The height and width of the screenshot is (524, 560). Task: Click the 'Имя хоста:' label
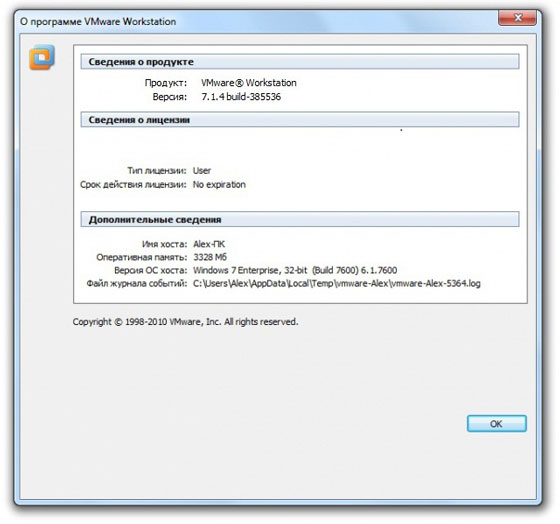click(x=164, y=244)
